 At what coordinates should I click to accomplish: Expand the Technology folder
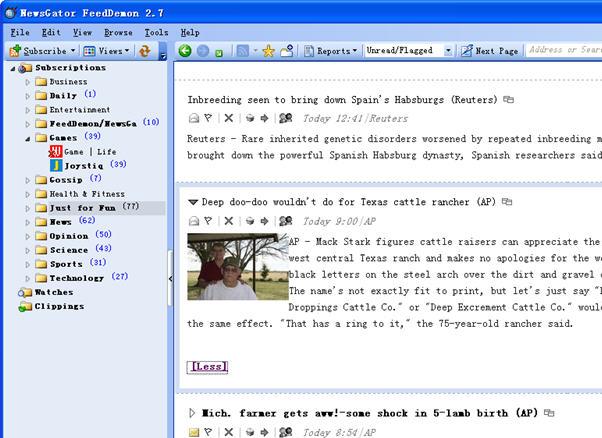coord(28,277)
